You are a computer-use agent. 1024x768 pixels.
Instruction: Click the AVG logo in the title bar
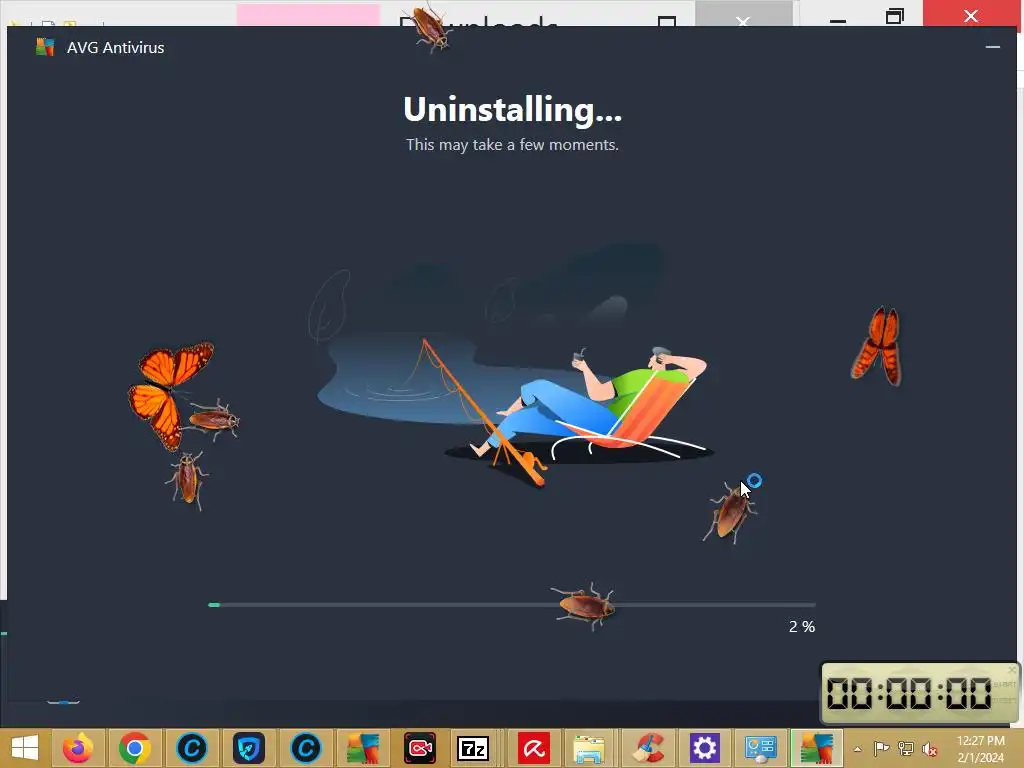(45, 47)
